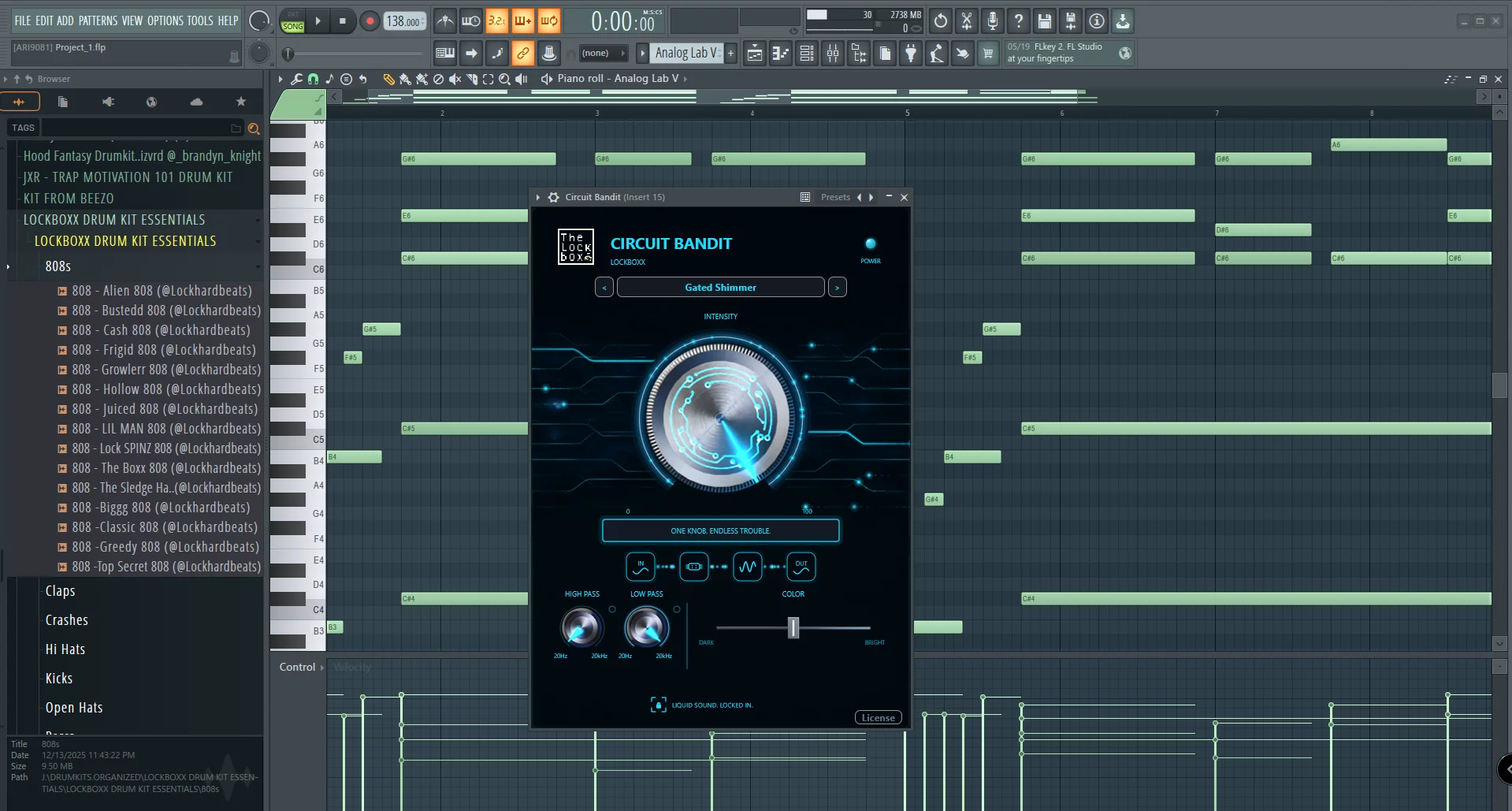Open the Control event selector dropdown

[x=301, y=668]
